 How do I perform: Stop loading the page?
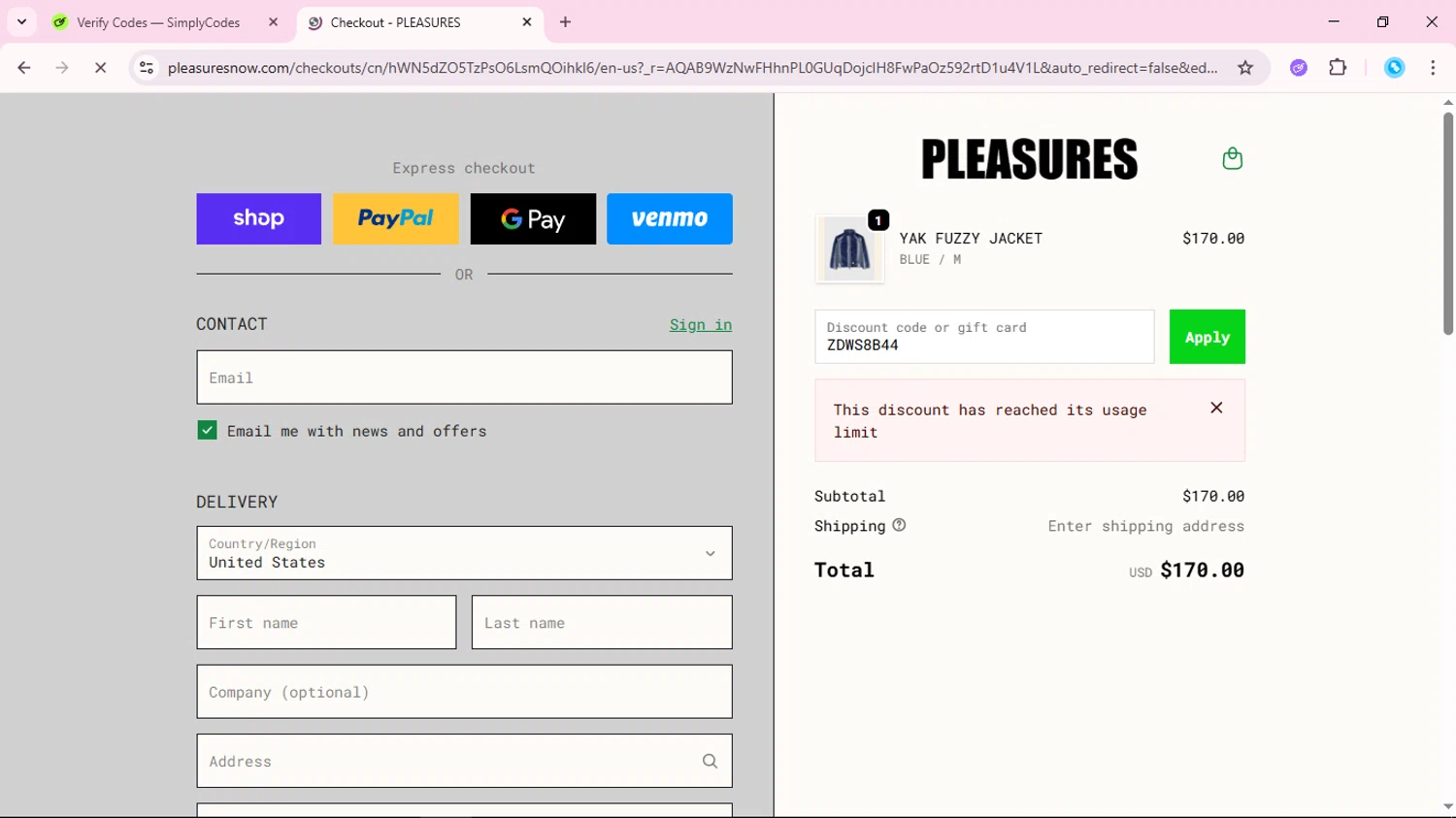100,68
